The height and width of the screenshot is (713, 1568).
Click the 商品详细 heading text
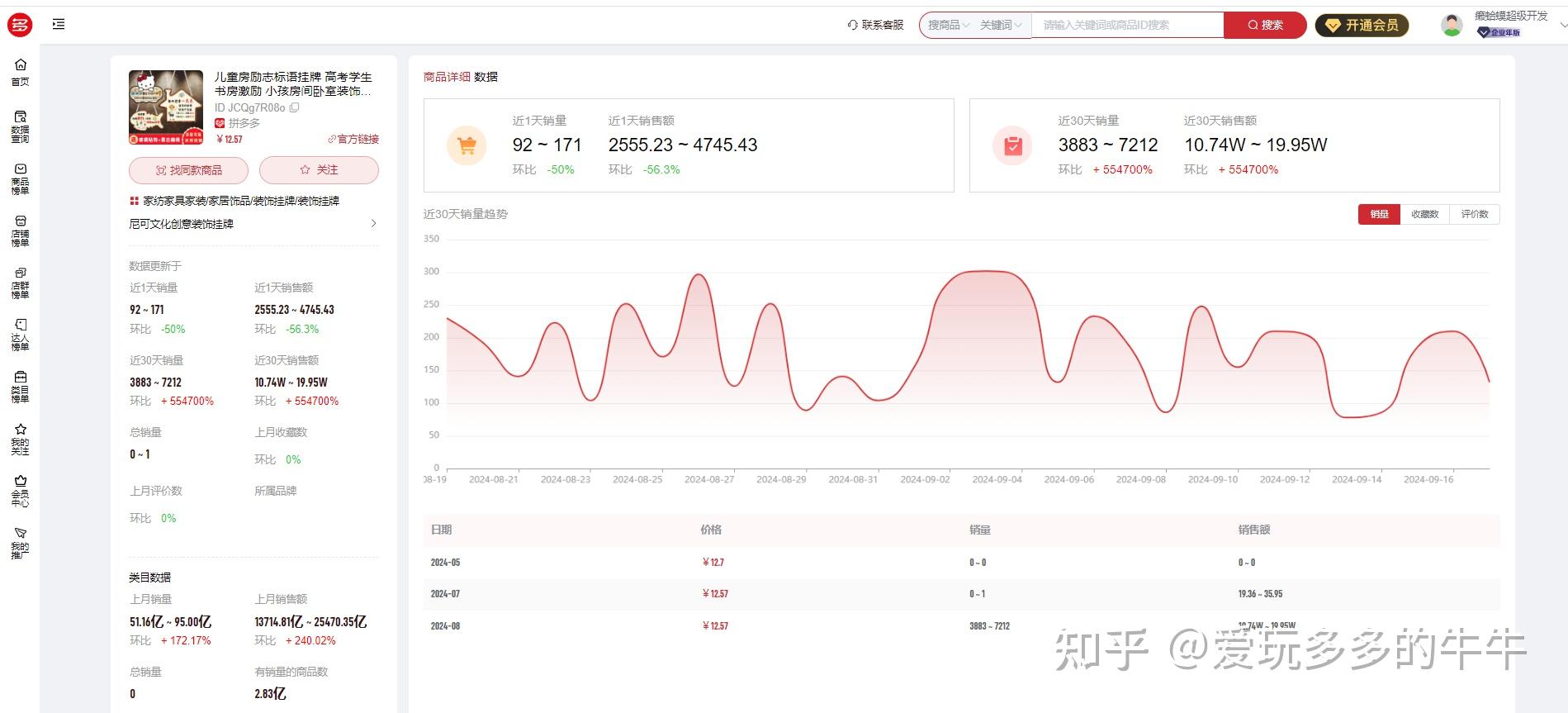click(x=447, y=77)
